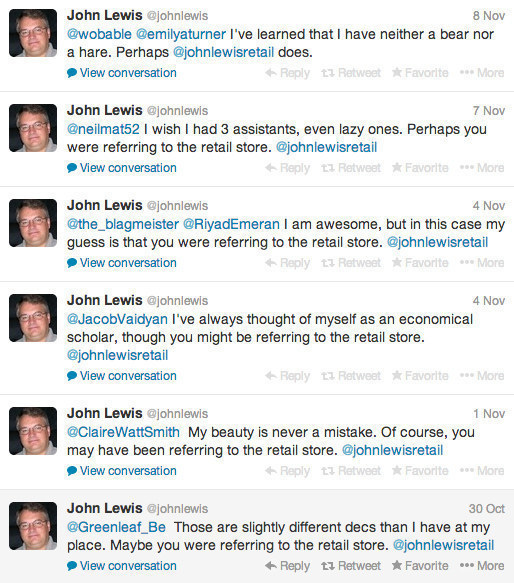Open the @Greenleaf_Be mention
This screenshot has height=583, width=514.
tap(116, 527)
